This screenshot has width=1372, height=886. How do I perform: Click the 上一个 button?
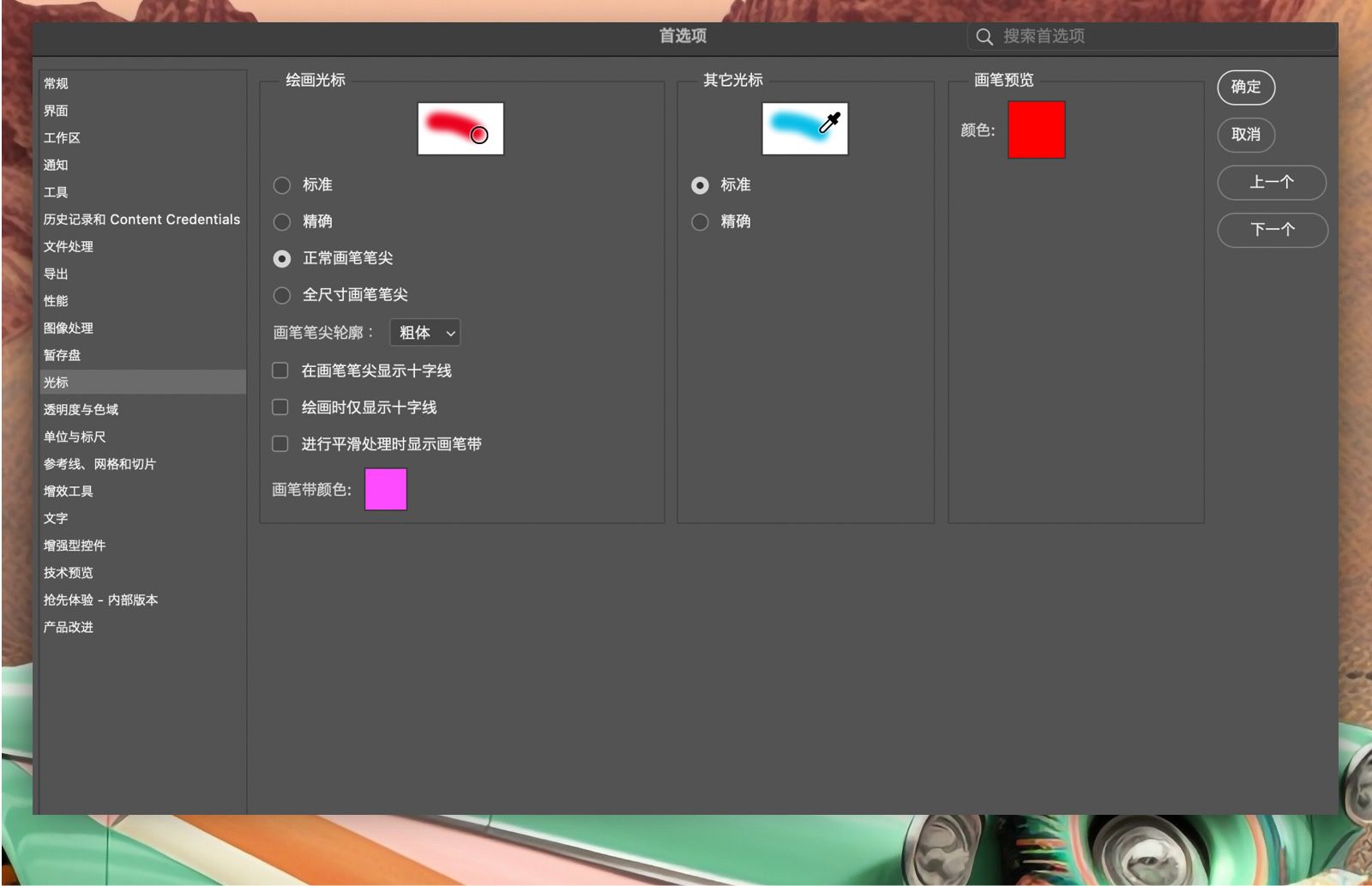pyautogui.click(x=1272, y=183)
